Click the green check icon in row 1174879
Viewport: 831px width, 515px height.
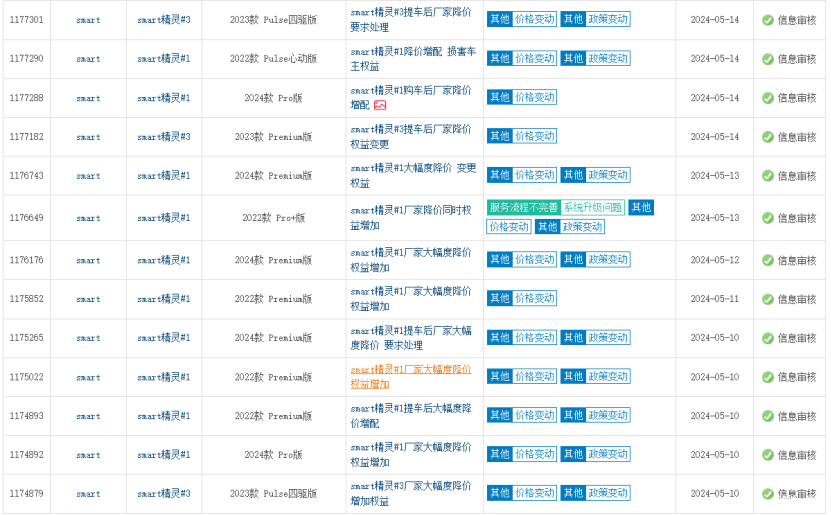coord(767,494)
